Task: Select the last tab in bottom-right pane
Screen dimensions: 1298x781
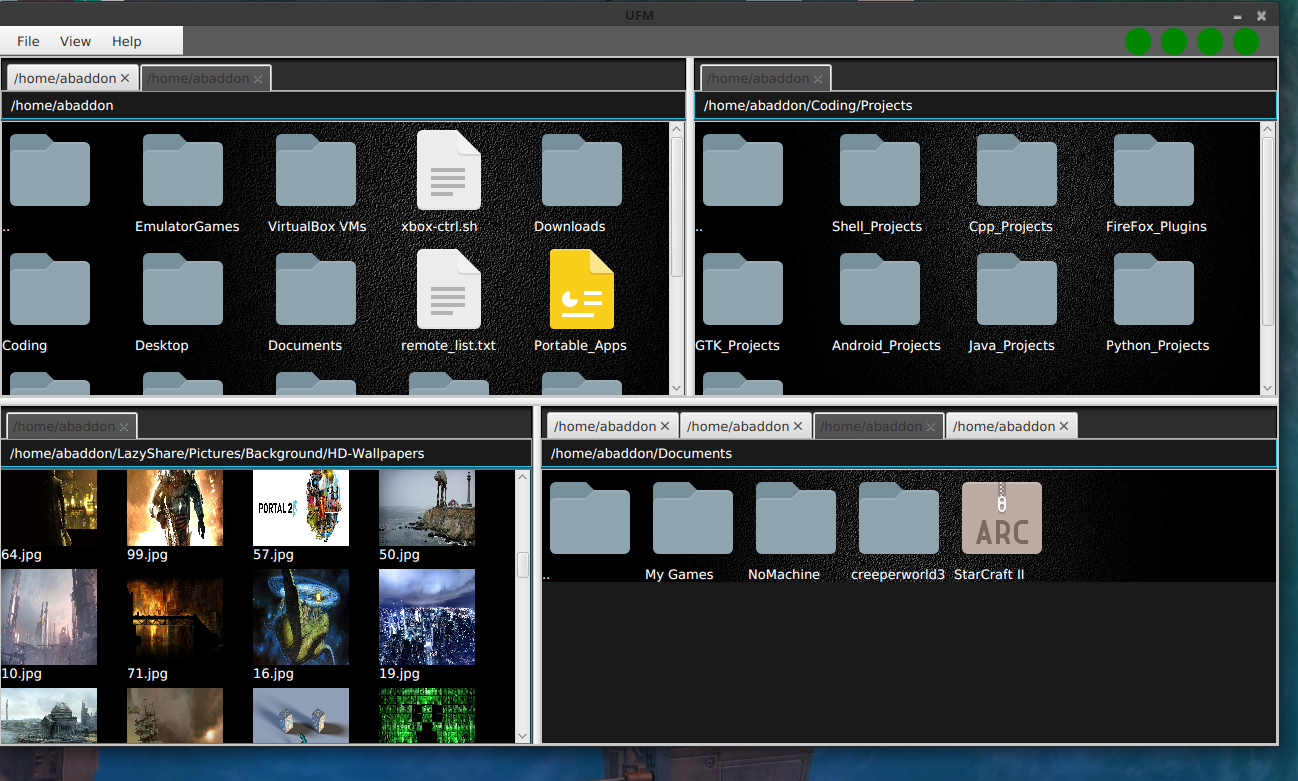Action: pyautogui.click(x=1003, y=426)
